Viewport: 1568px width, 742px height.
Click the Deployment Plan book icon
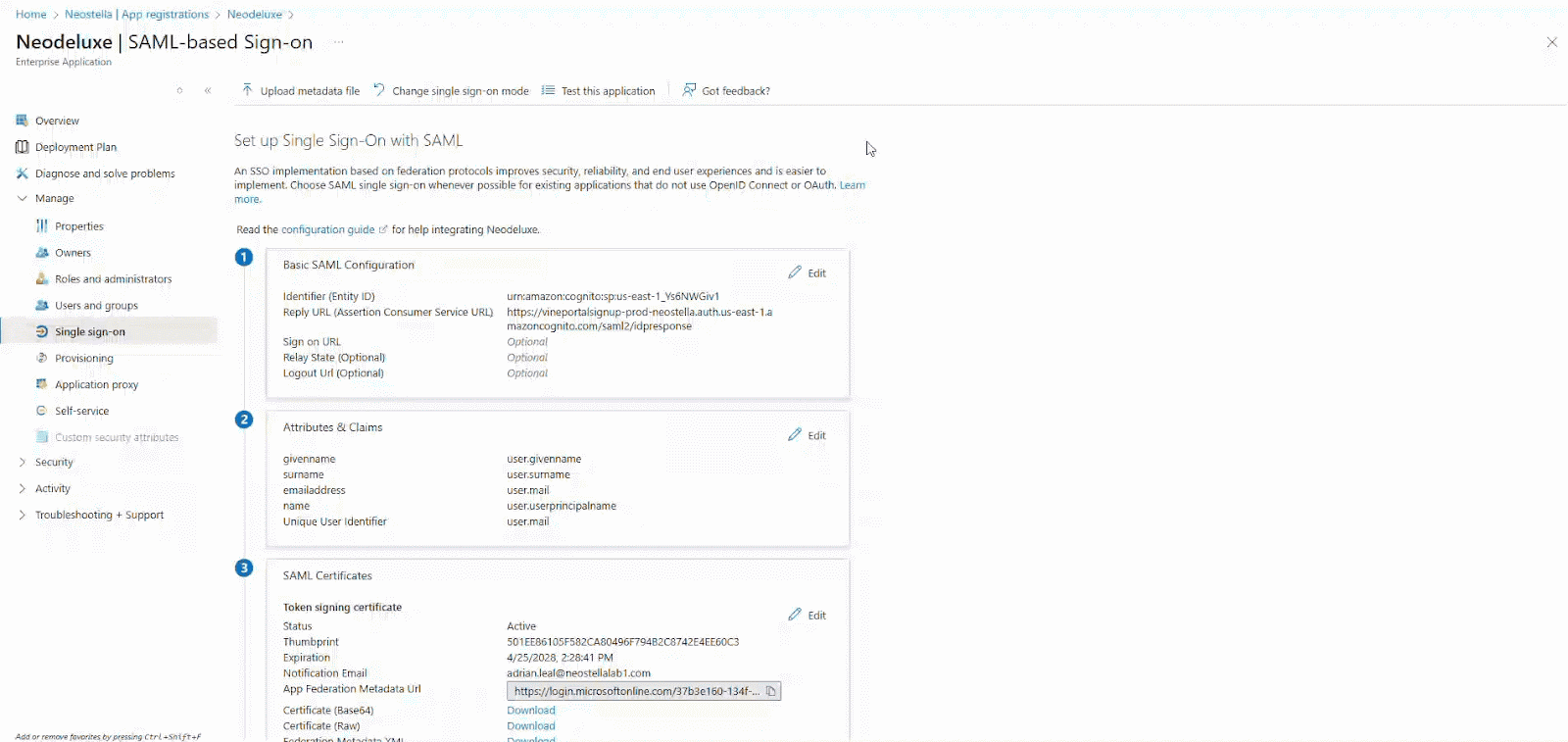pos(22,147)
